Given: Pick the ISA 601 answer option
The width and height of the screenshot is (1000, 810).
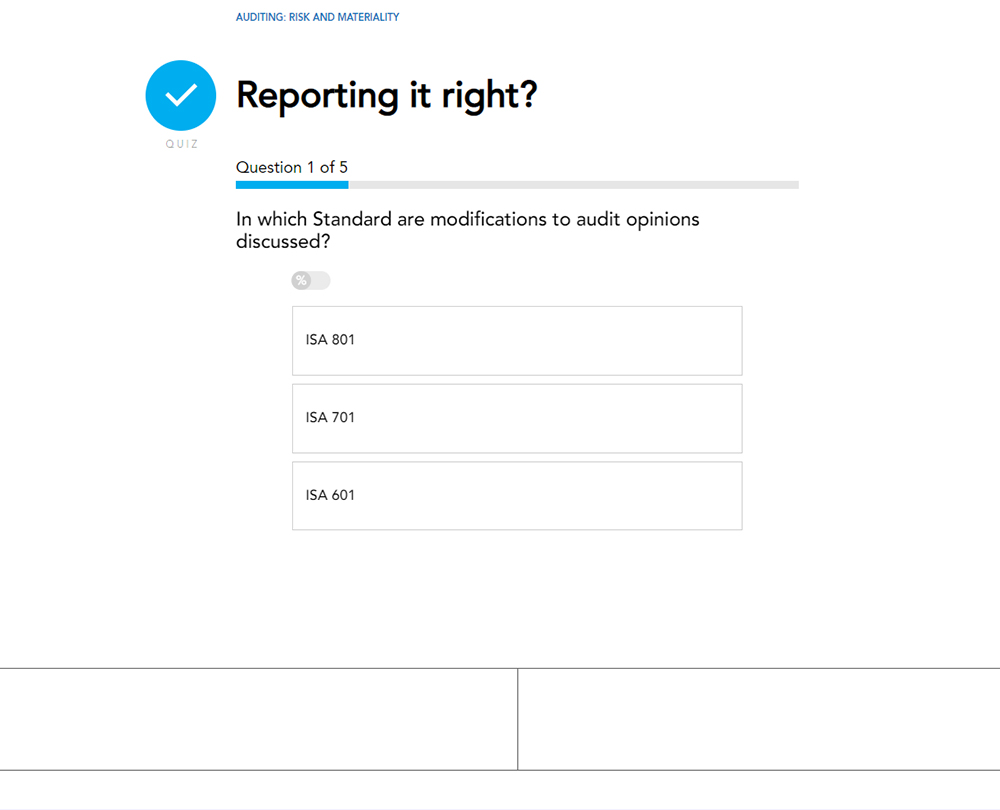Looking at the screenshot, I should [517, 496].
